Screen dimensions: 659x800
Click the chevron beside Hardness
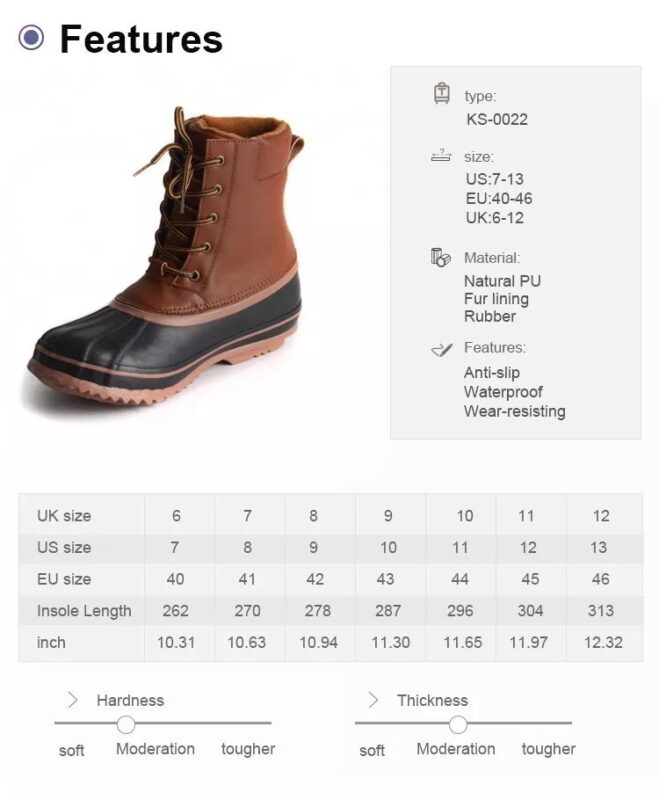(72, 700)
